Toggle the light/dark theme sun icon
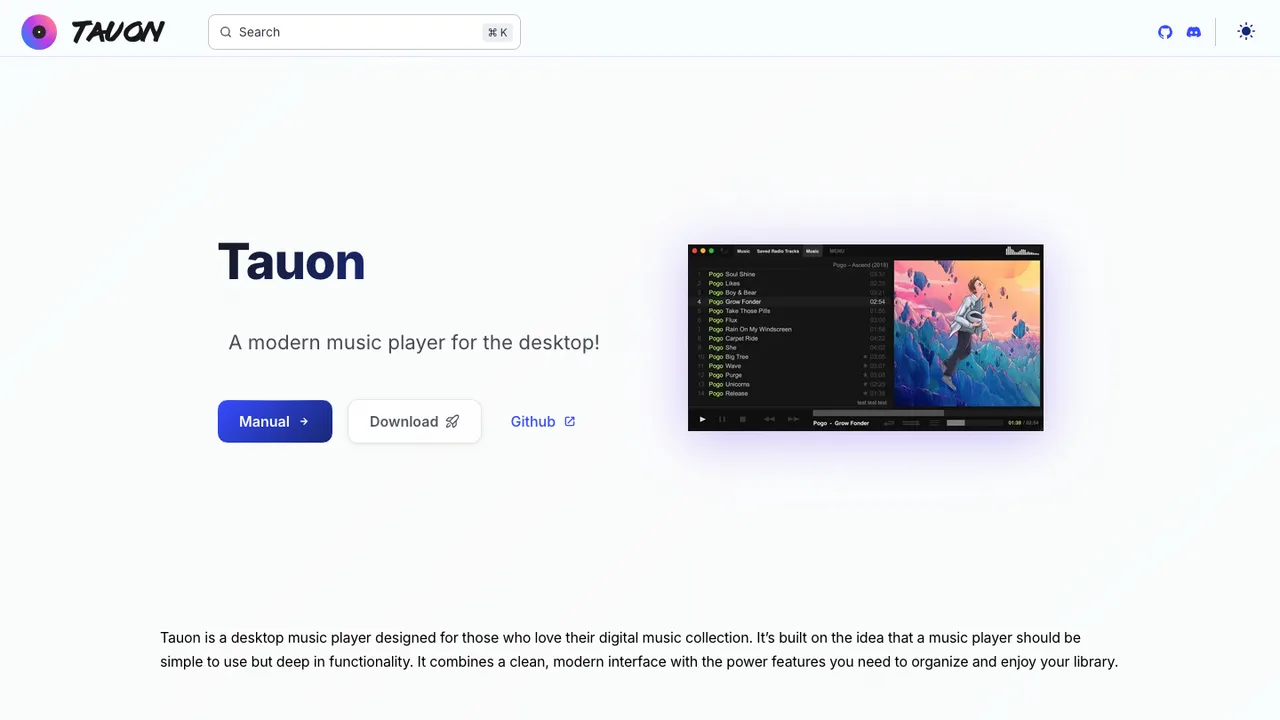The width and height of the screenshot is (1280, 720). 1246,32
